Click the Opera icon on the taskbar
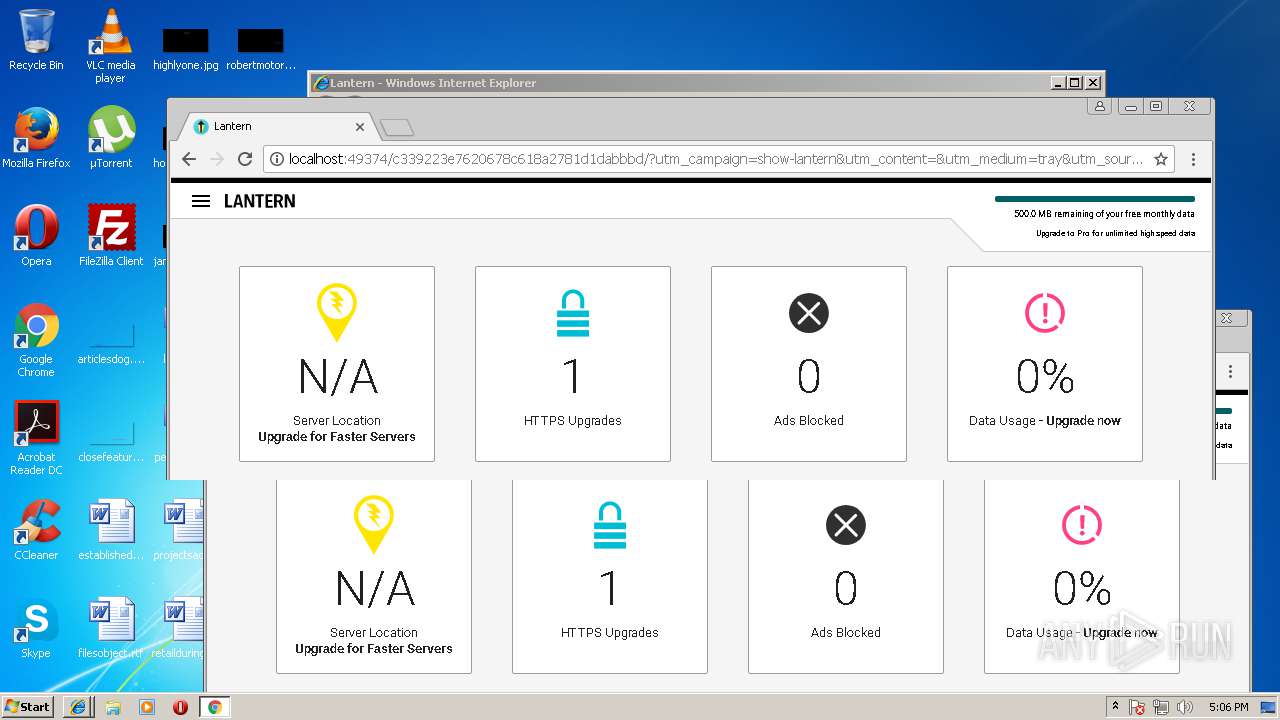 click(181, 707)
